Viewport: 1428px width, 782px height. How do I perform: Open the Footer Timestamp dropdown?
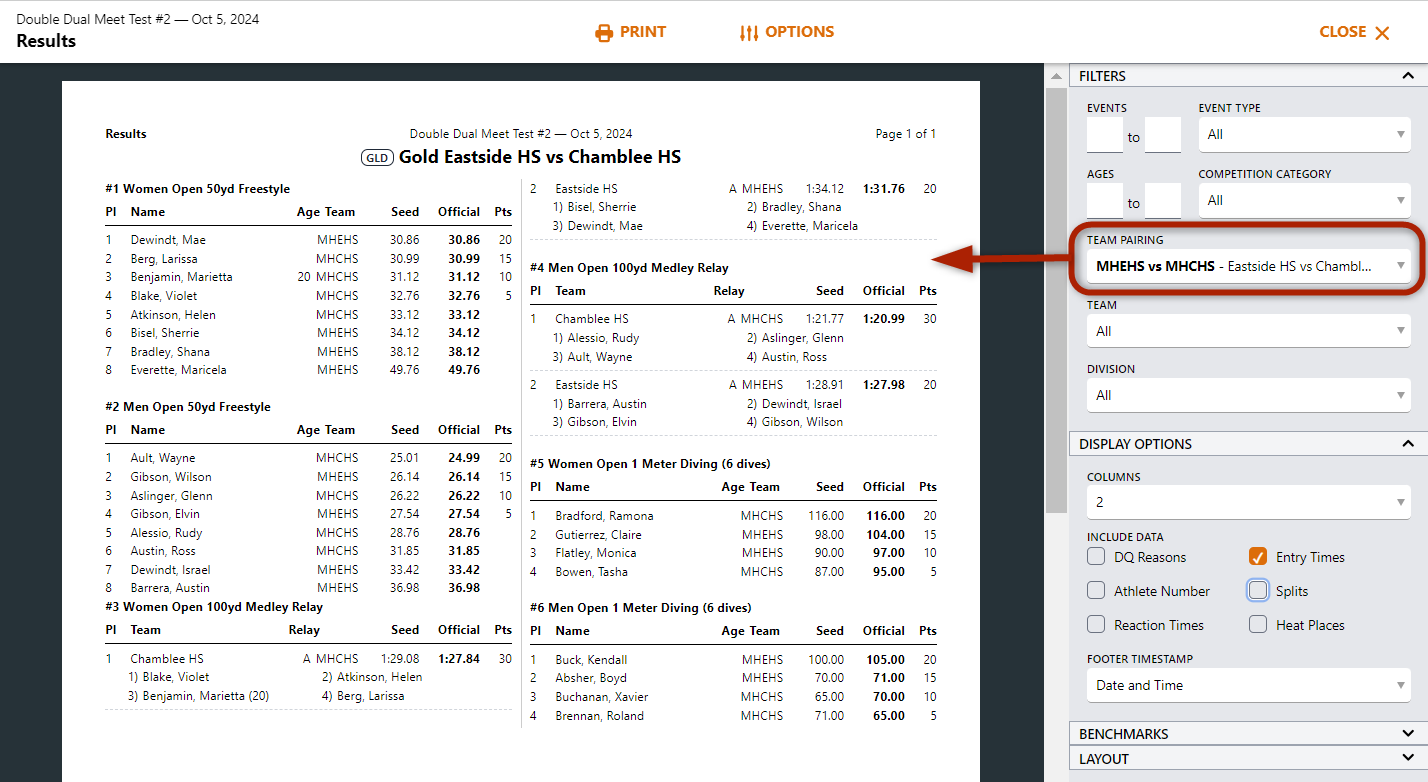point(1247,685)
